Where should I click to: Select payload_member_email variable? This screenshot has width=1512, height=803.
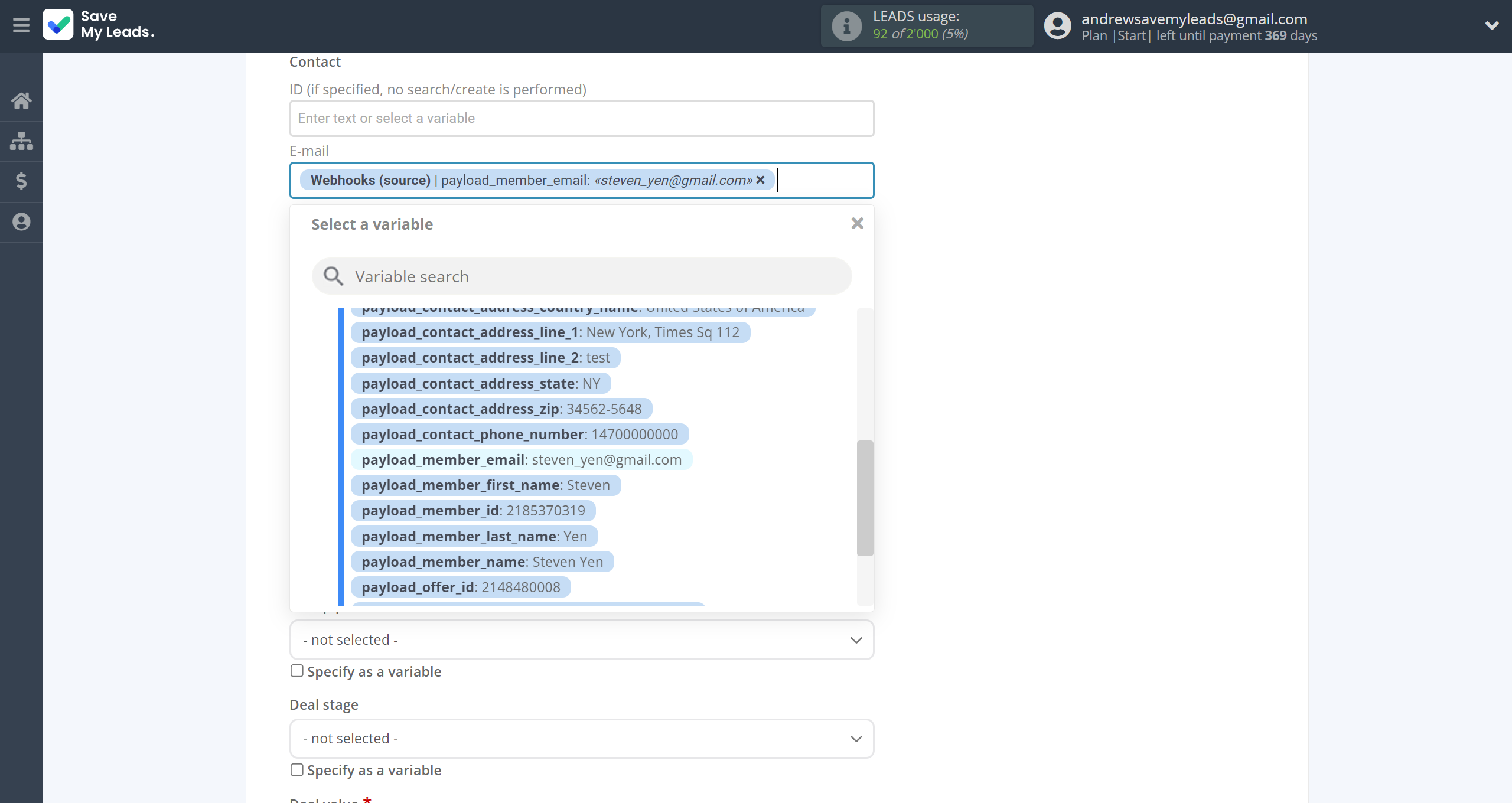tap(522, 459)
